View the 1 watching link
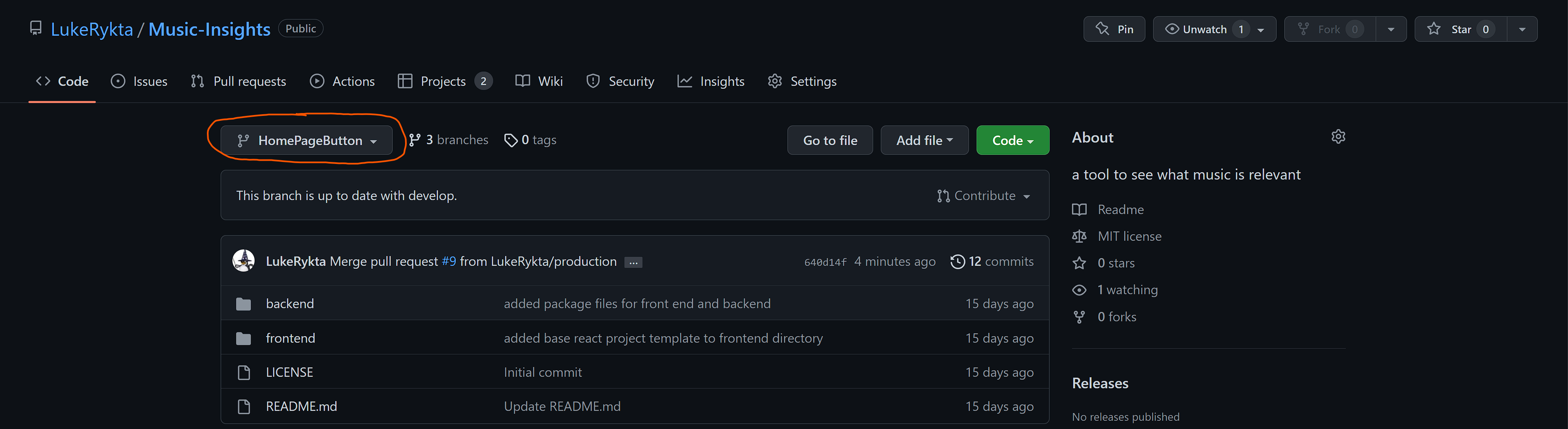Screen dimensions: 1568x429 [1115, 290]
